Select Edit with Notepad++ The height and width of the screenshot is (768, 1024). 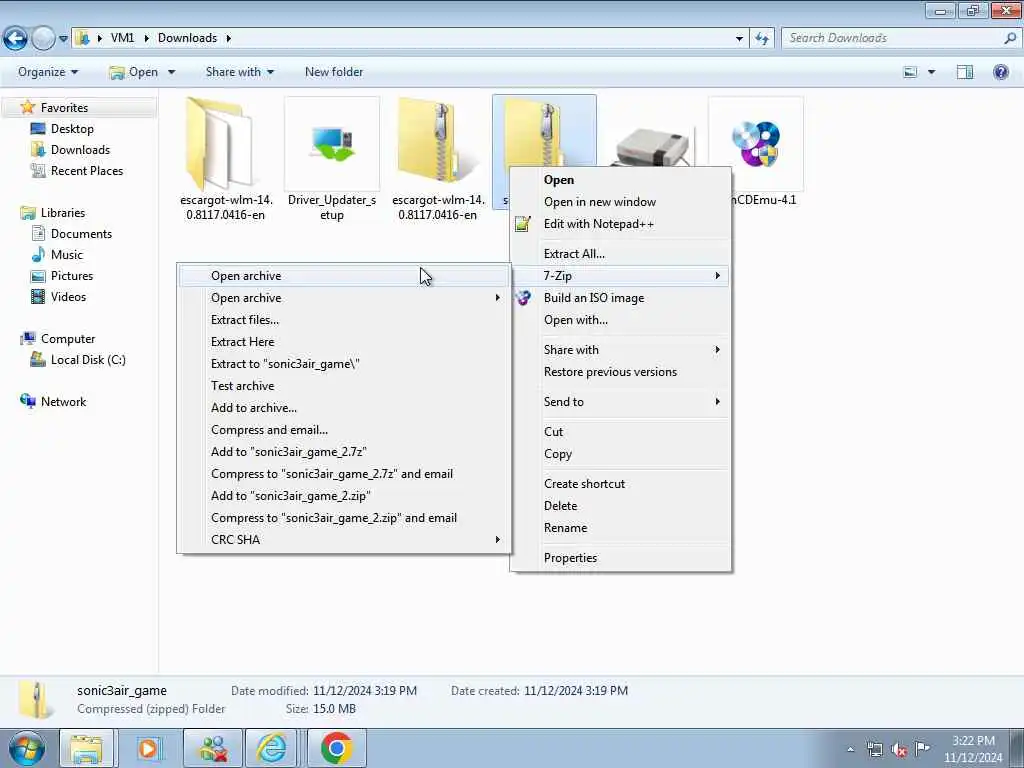pos(620,224)
